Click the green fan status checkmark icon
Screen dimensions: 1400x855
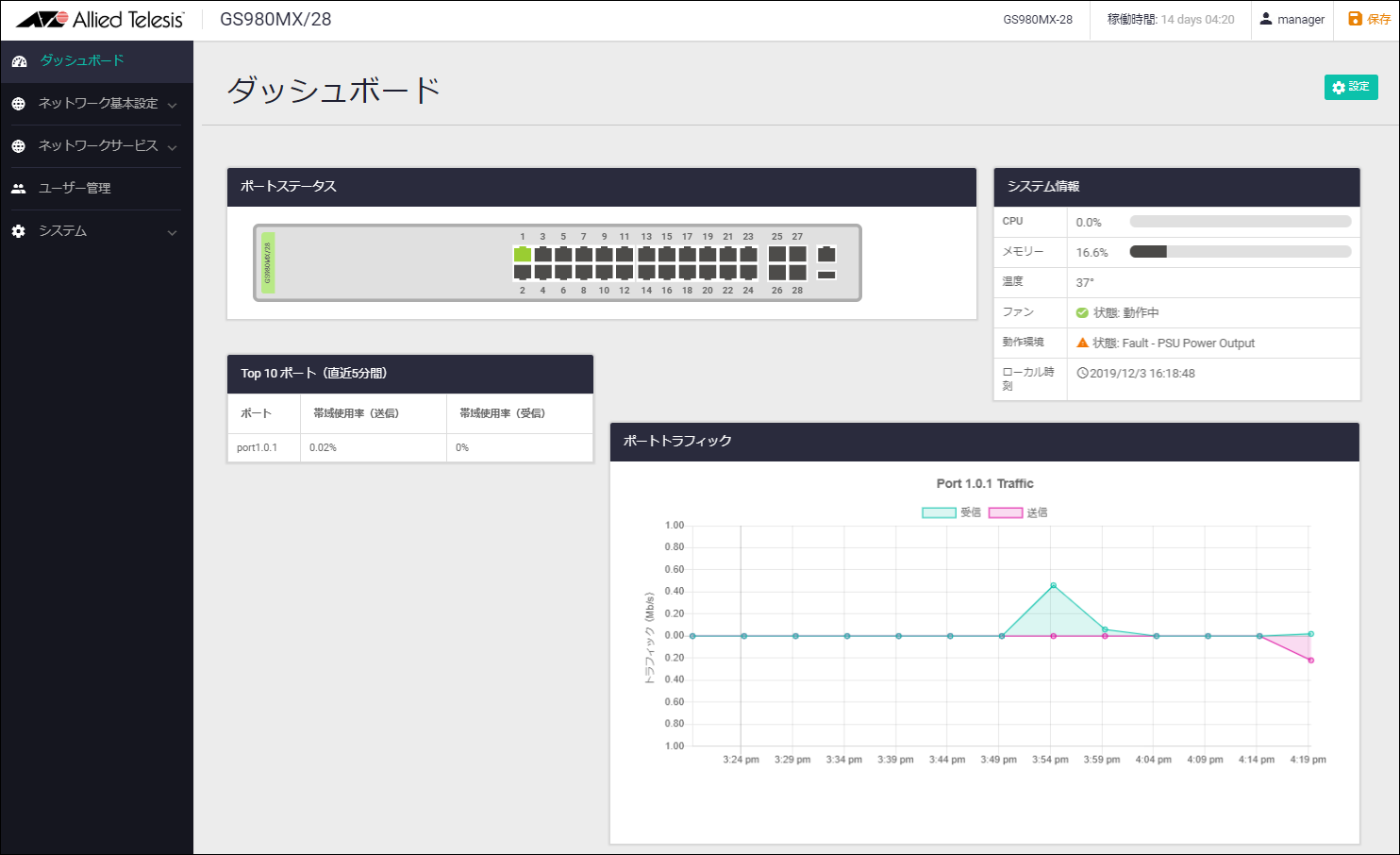click(1082, 312)
